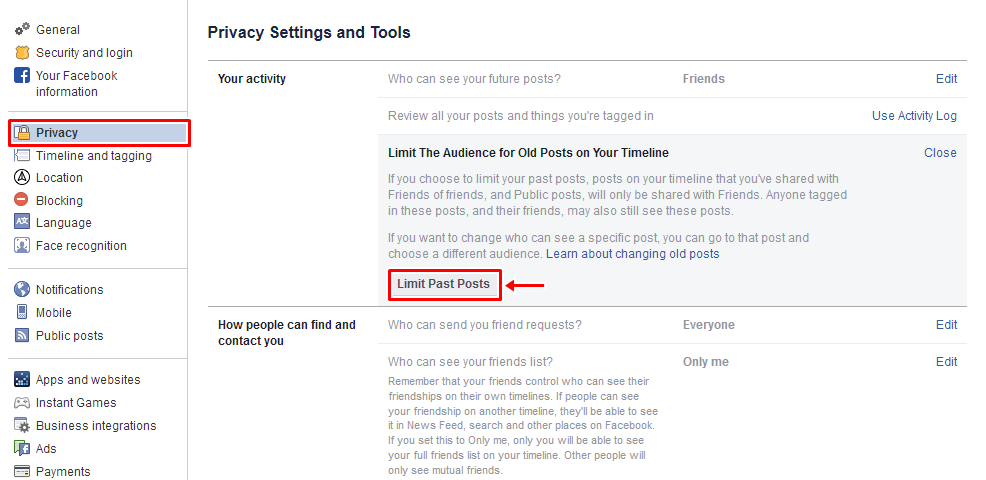Click the Limit Past Posts button
Image resolution: width=986 pixels, height=480 pixels.
click(443, 284)
